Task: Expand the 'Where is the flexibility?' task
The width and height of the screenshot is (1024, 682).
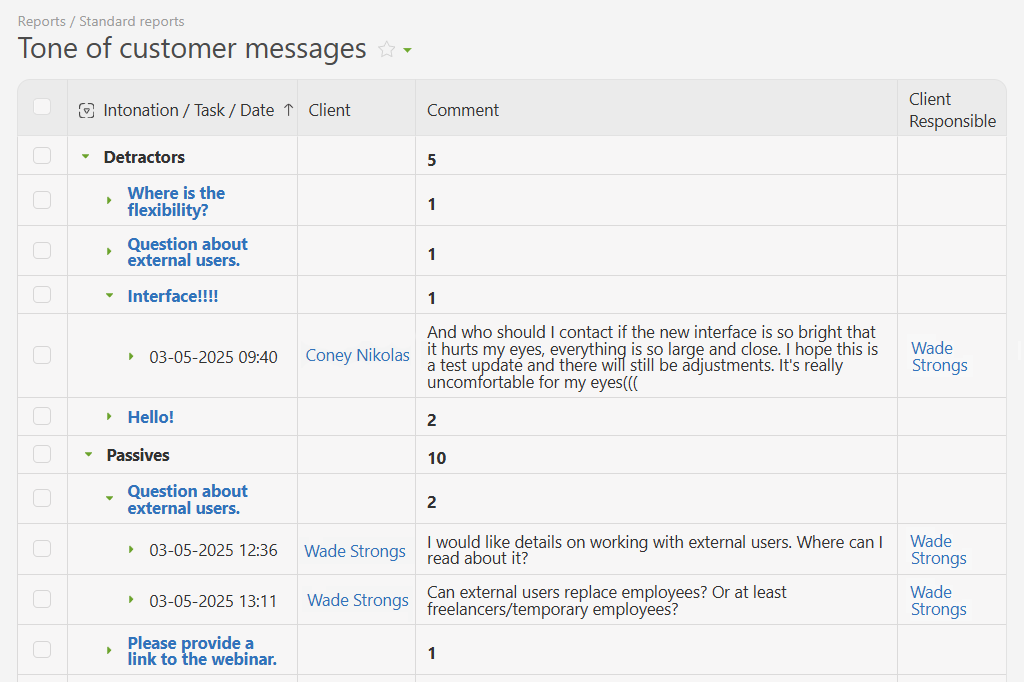Action: pos(109,201)
